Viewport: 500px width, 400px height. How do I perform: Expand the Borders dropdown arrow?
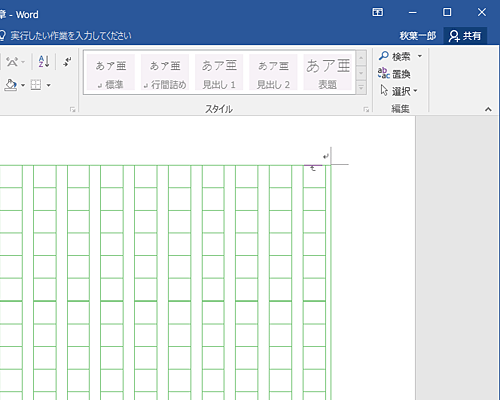pos(49,86)
